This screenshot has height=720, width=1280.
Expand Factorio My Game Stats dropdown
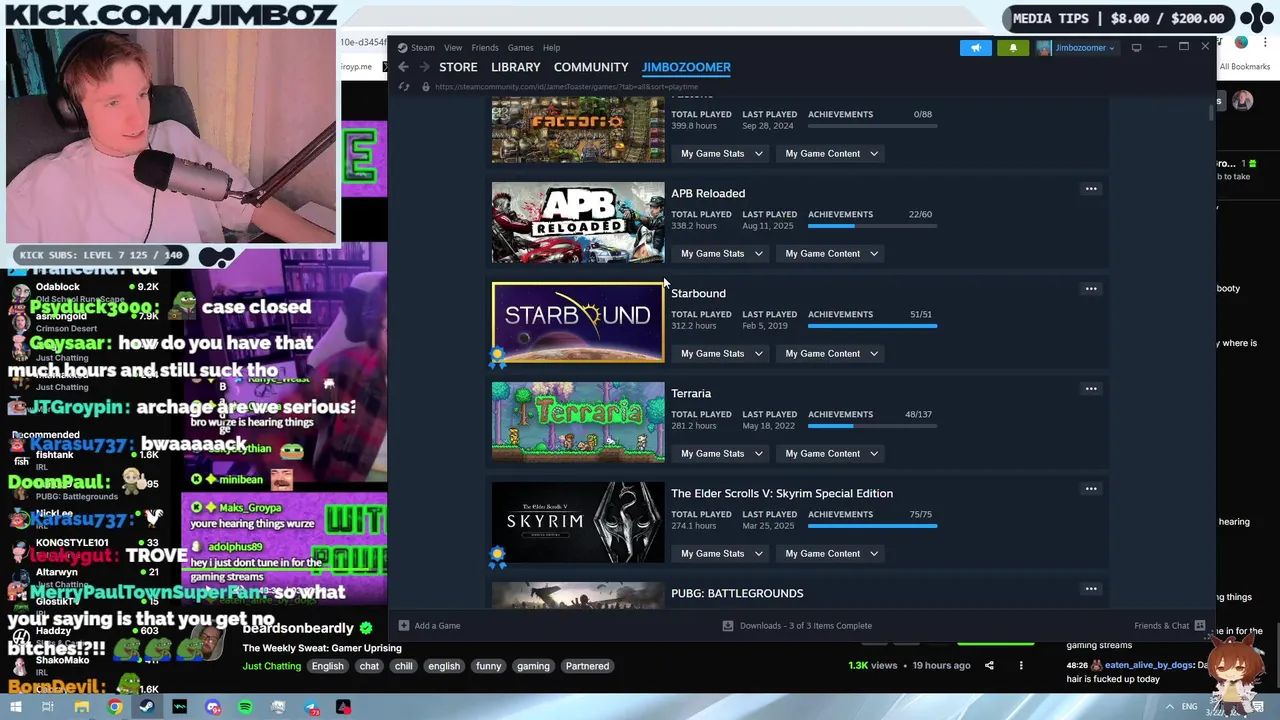click(721, 153)
